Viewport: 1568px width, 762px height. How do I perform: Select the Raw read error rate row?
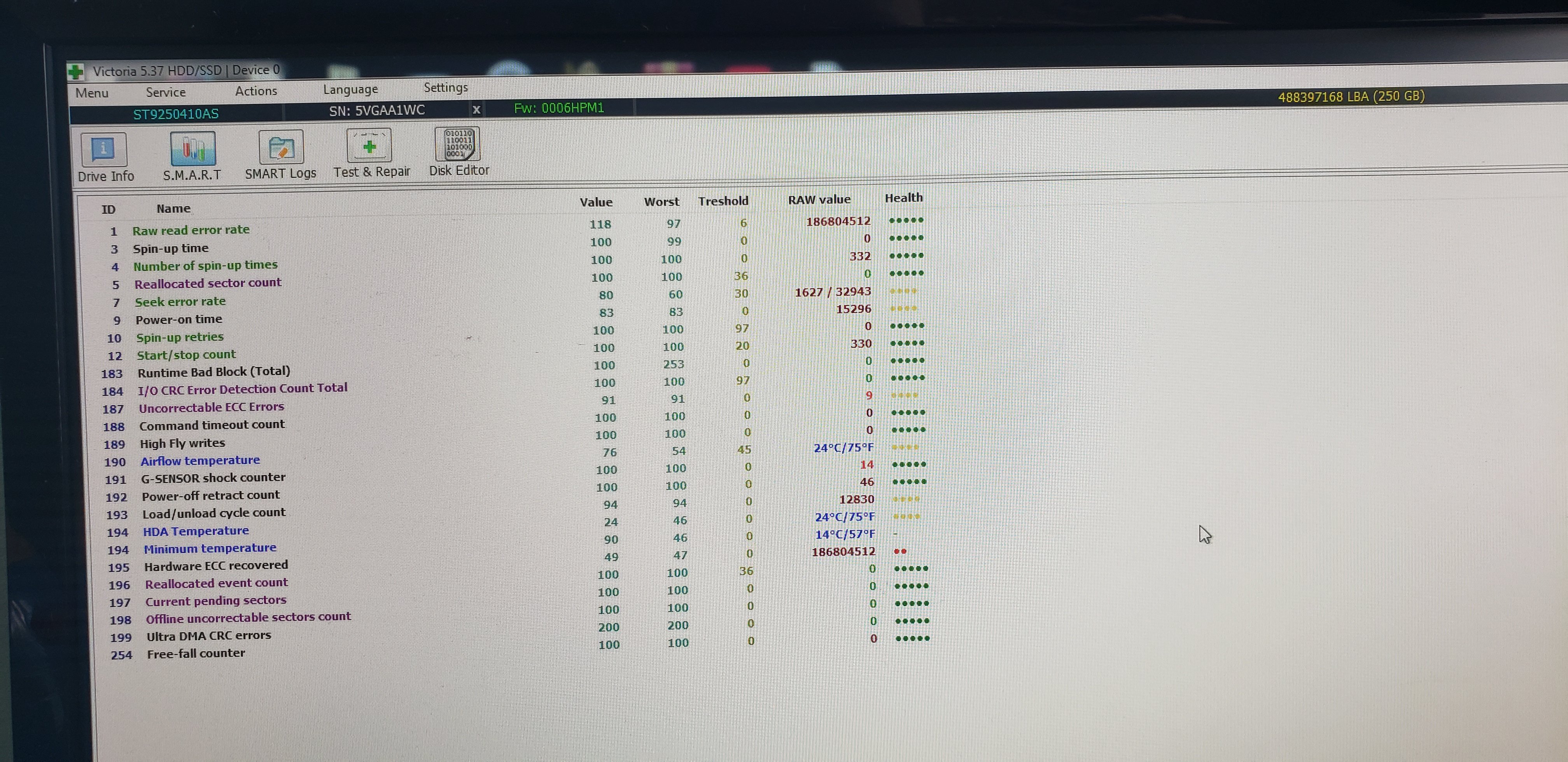(x=517, y=226)
